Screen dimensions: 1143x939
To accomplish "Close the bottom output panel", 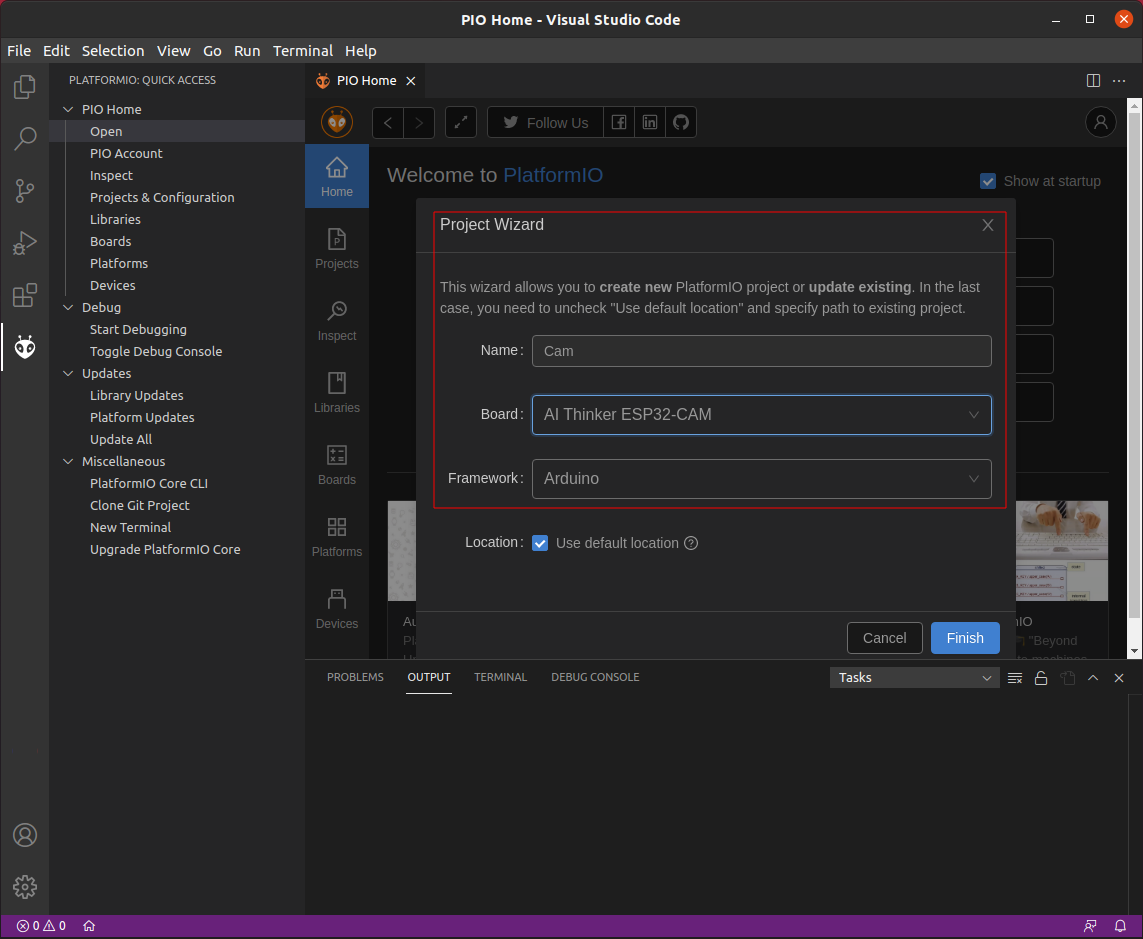I will 1119,678.
